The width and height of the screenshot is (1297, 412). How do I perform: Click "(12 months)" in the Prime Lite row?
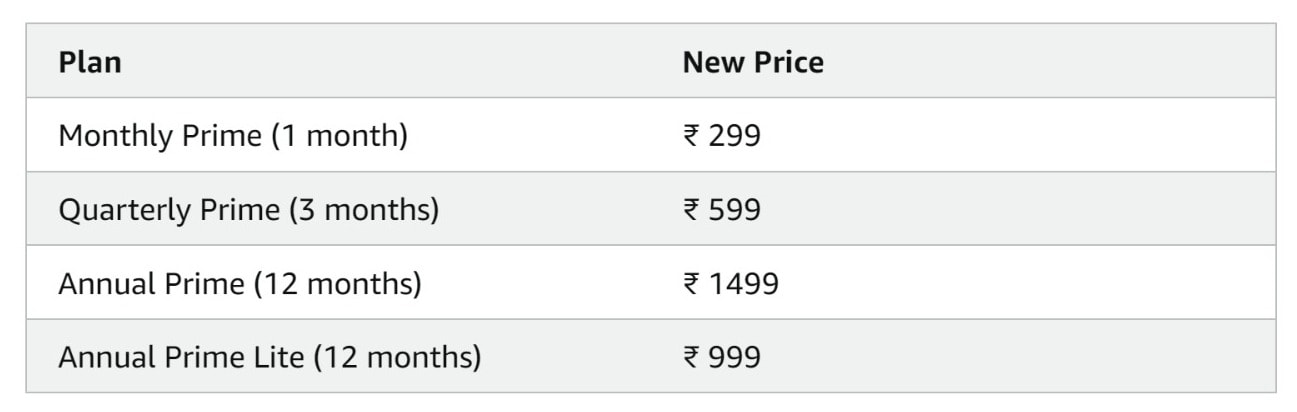click(397, 357)
